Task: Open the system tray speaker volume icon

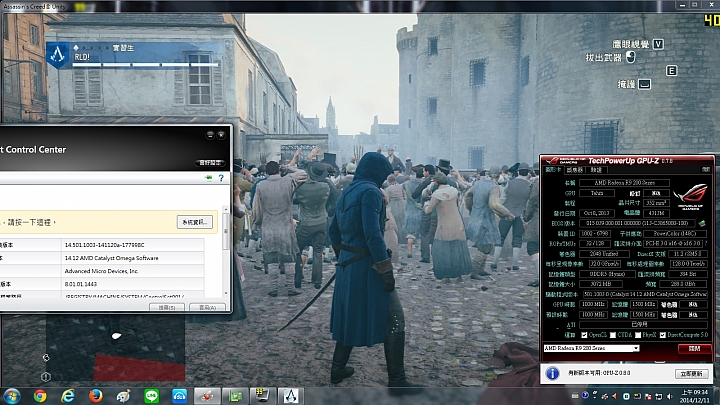Action: [670, 396]
